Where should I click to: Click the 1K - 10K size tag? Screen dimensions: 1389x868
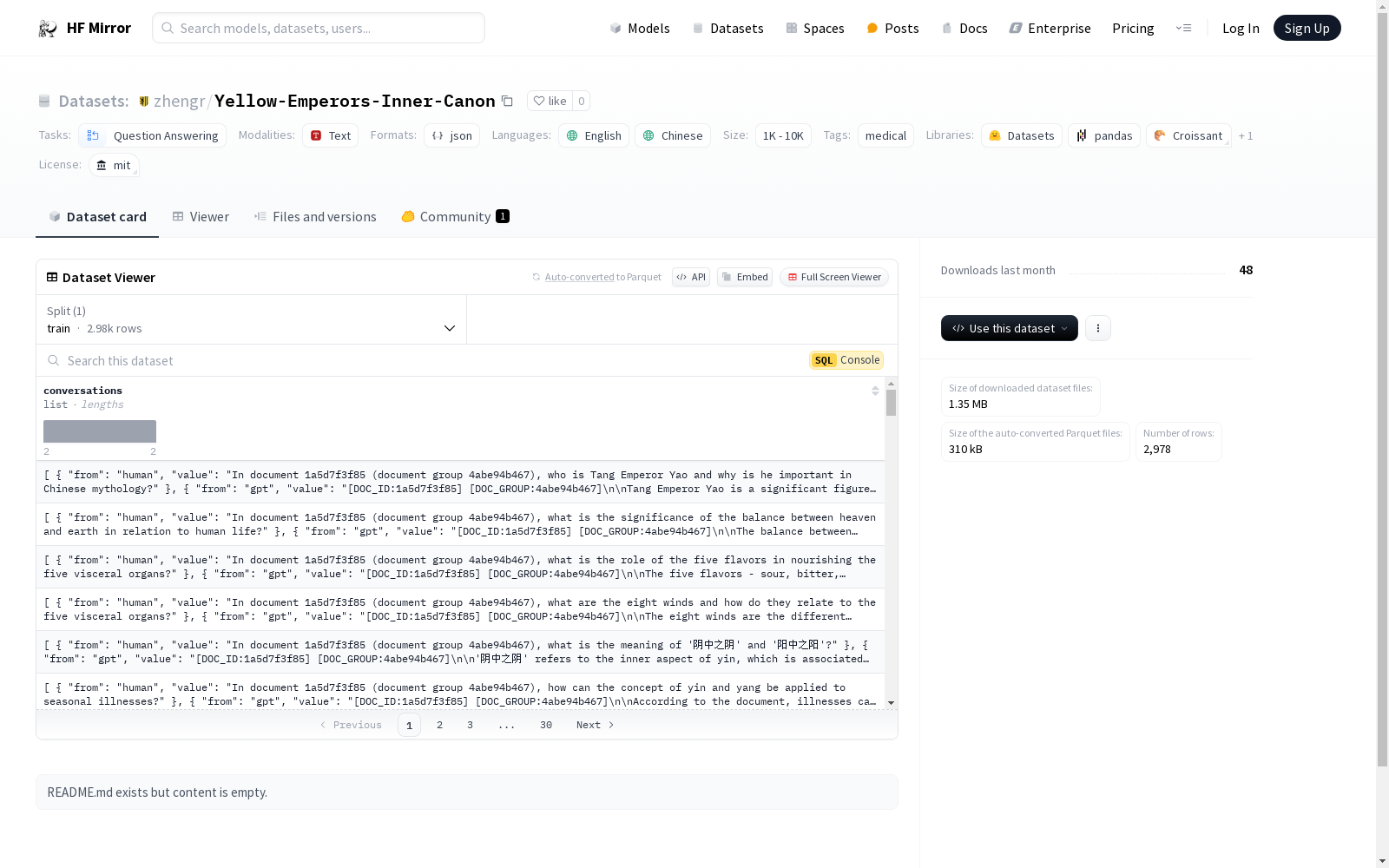tap(783, 135)
